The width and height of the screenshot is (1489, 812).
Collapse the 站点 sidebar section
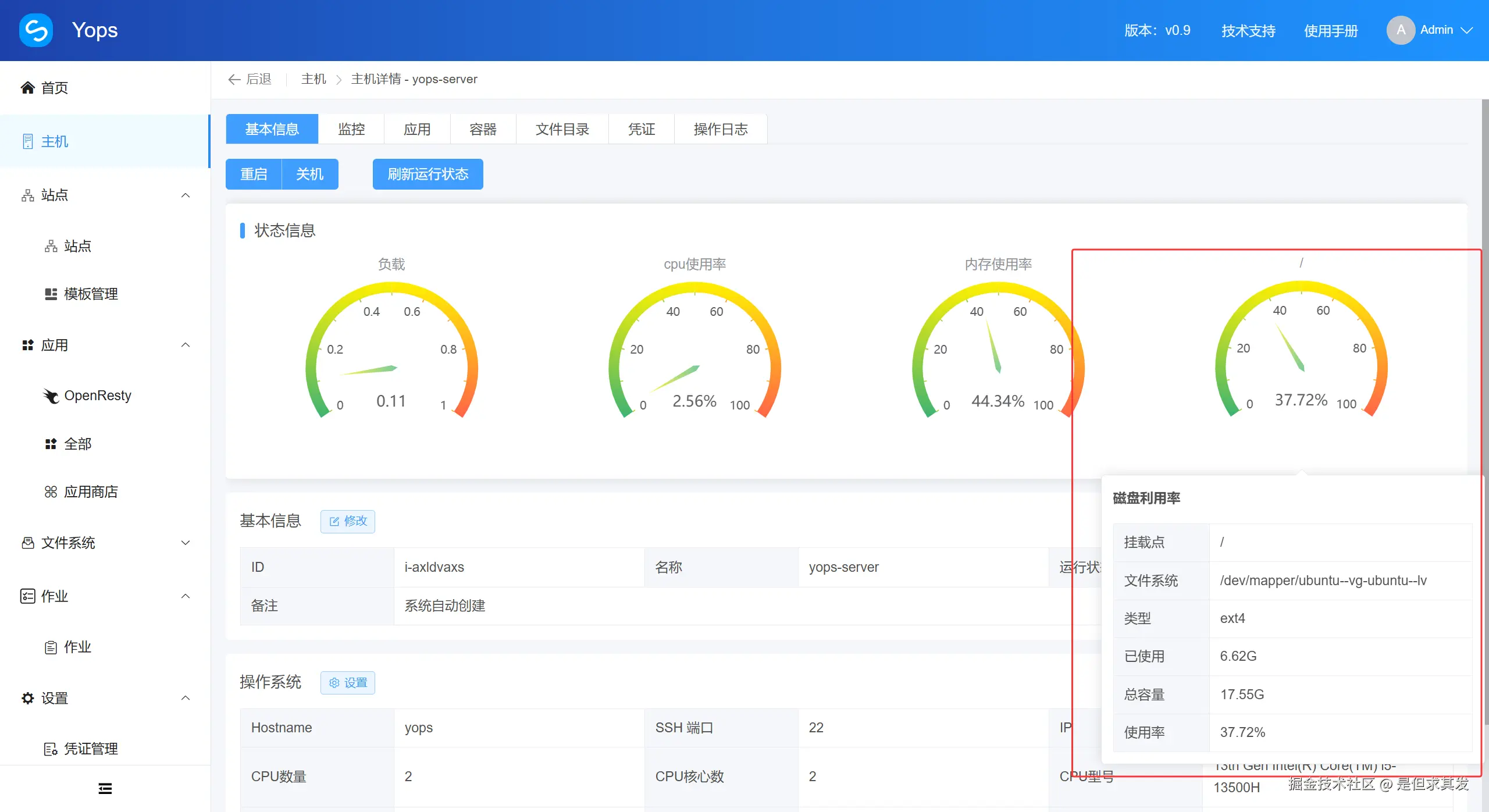[185, 195]
